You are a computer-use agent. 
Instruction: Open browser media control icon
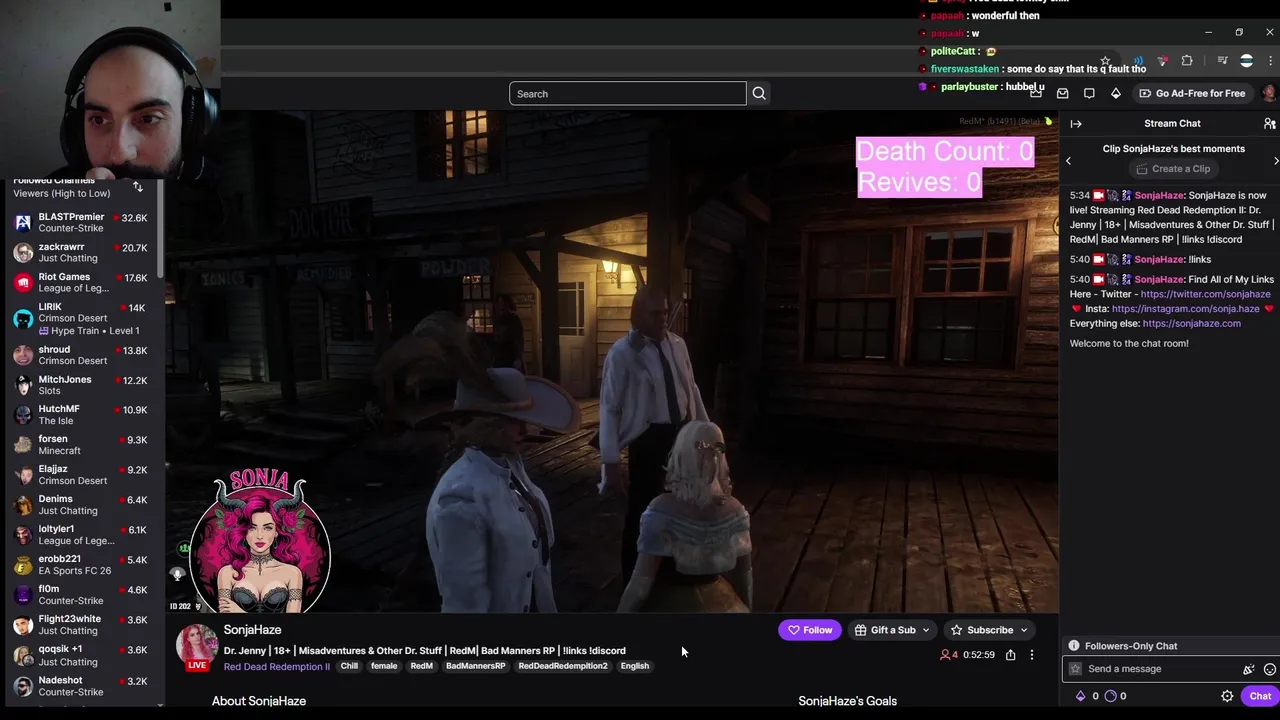coord(1222,60)
